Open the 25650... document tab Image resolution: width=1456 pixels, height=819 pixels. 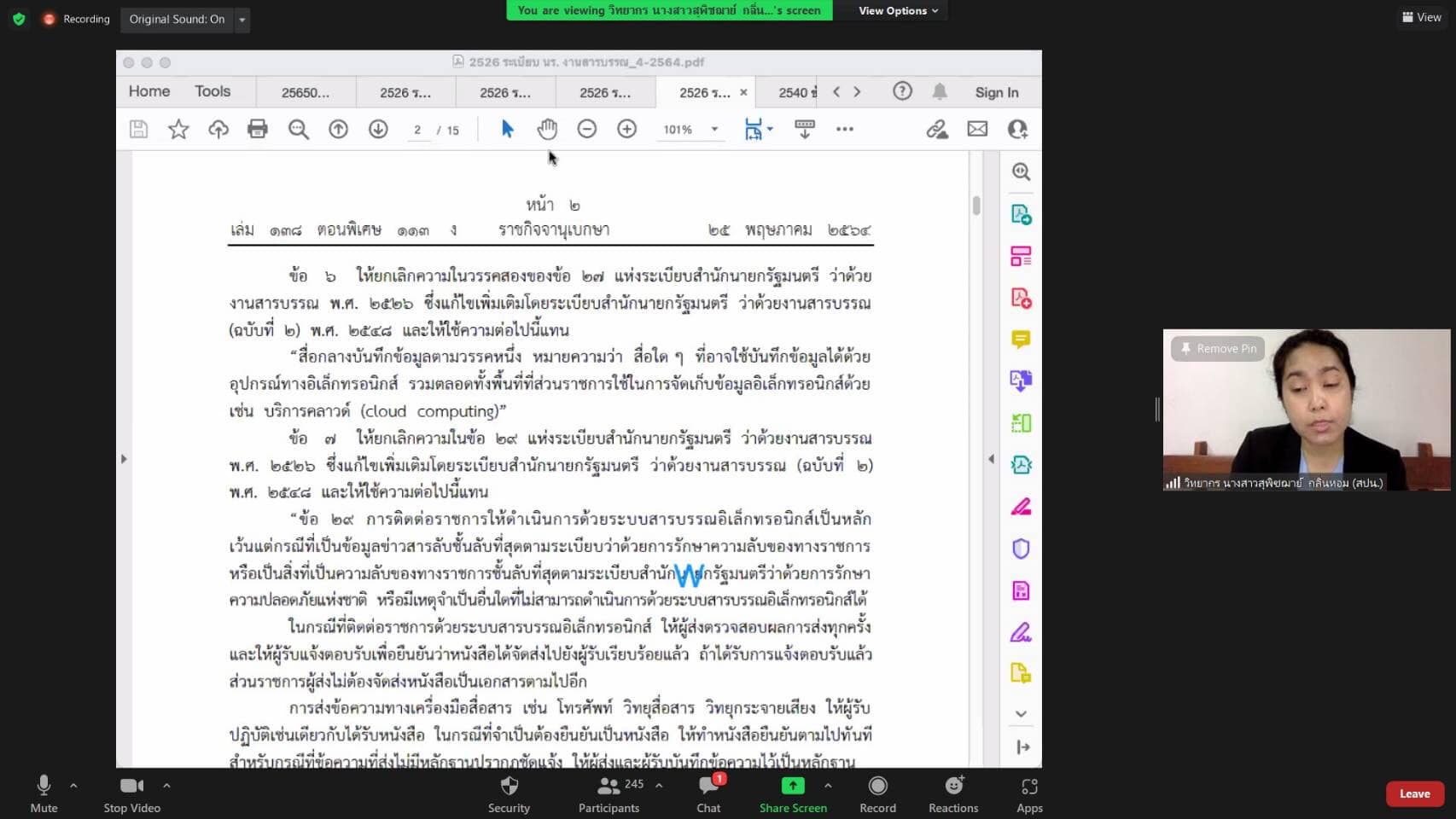point(306,93)
